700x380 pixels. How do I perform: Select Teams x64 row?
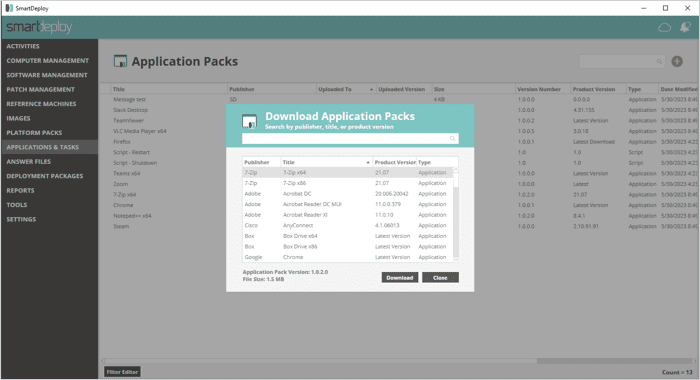pos(398,173)
